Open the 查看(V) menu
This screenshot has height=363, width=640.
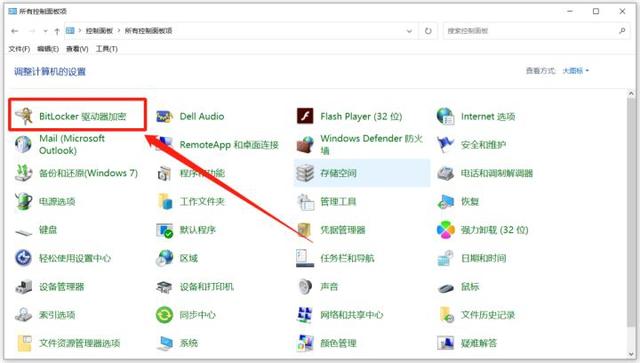point(77,49)
